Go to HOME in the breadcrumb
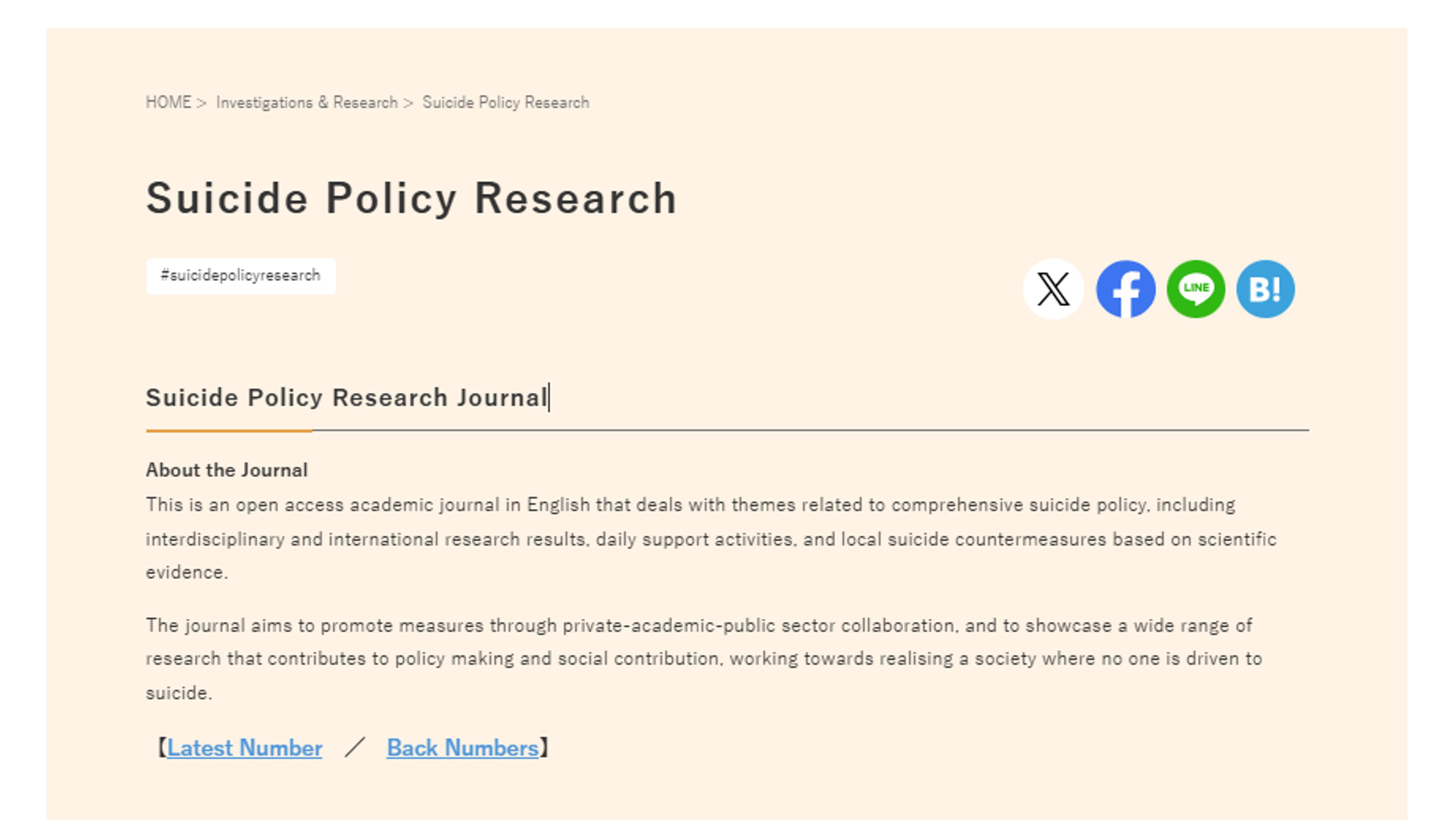This screenshot has width=1456, height=822. coord(168,102)
